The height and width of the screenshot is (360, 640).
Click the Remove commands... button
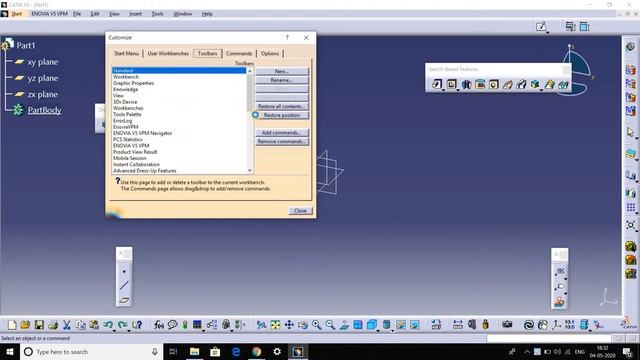click(282, 142)
